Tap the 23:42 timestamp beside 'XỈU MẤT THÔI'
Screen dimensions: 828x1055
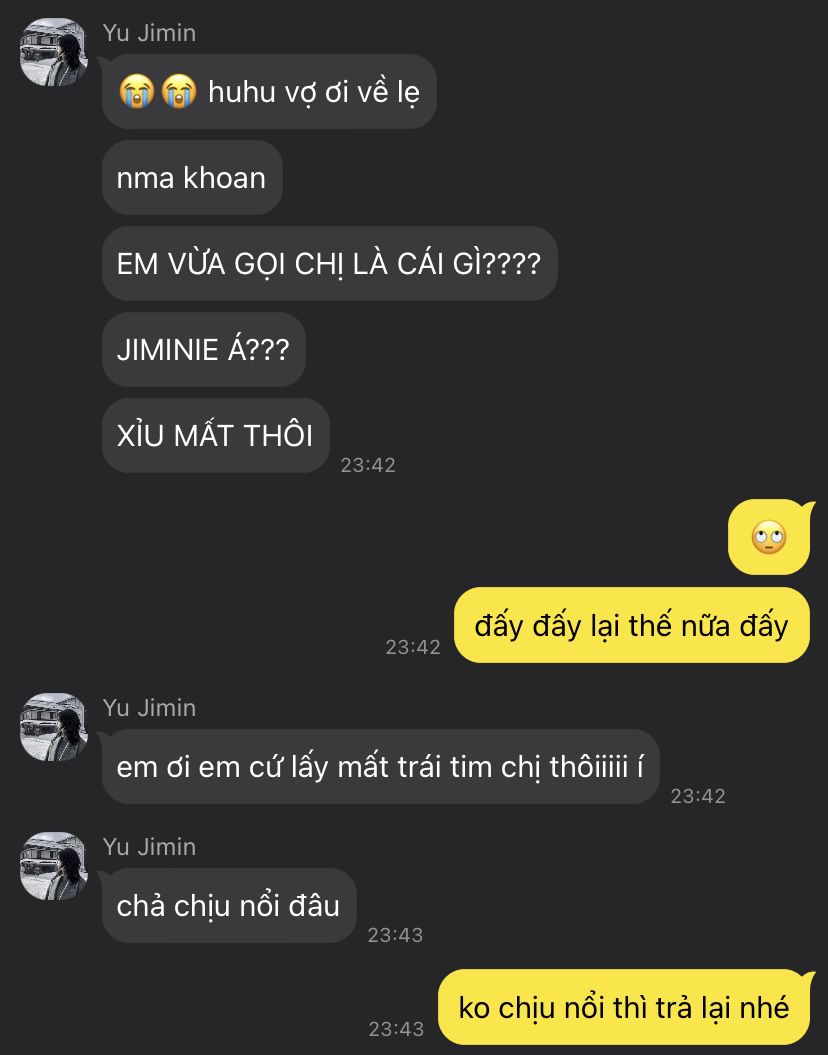click(368, 465)
